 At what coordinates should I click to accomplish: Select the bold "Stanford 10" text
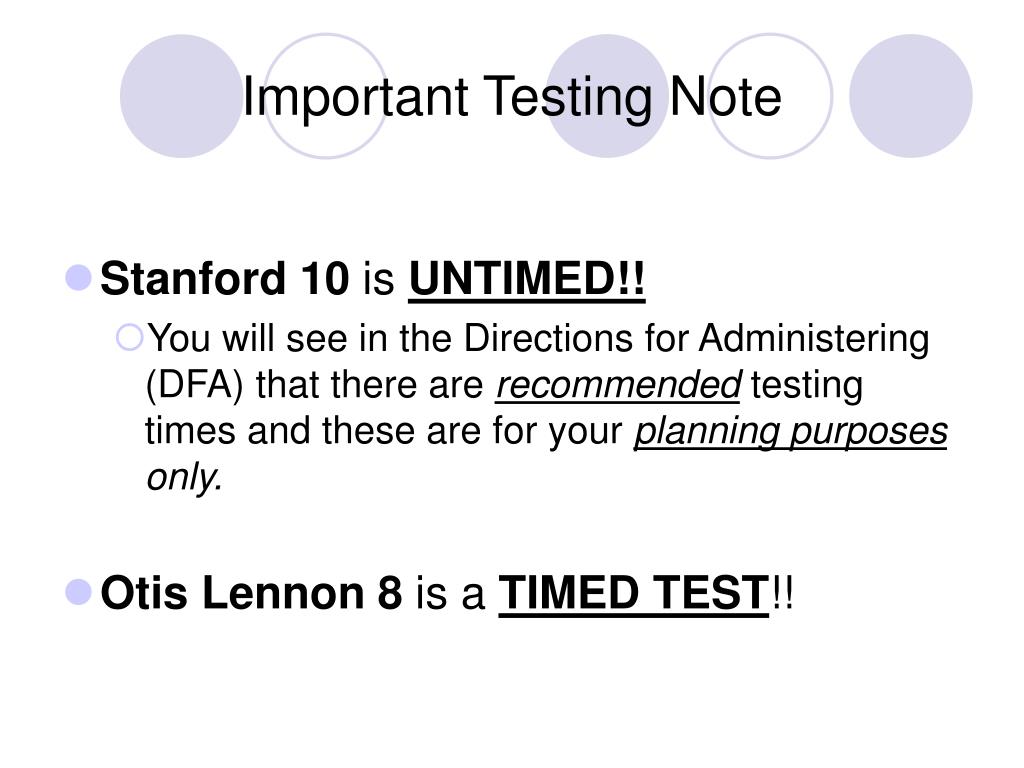[x=225, y=279]
